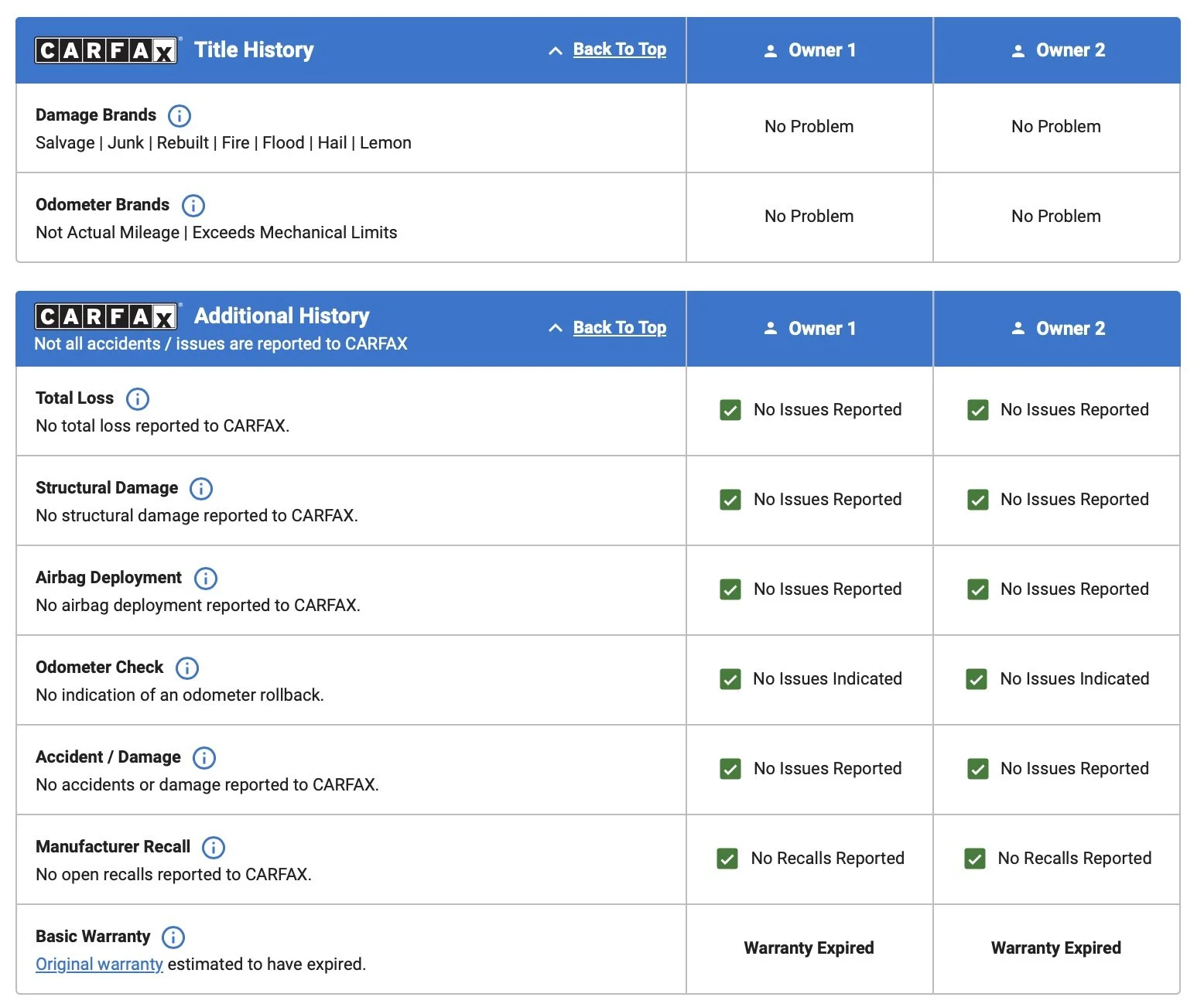This screenshot has height=1004, width=1204.
Task: Click 'No Issues Indicated' text under Owner 1
Action: coord(828,679)
